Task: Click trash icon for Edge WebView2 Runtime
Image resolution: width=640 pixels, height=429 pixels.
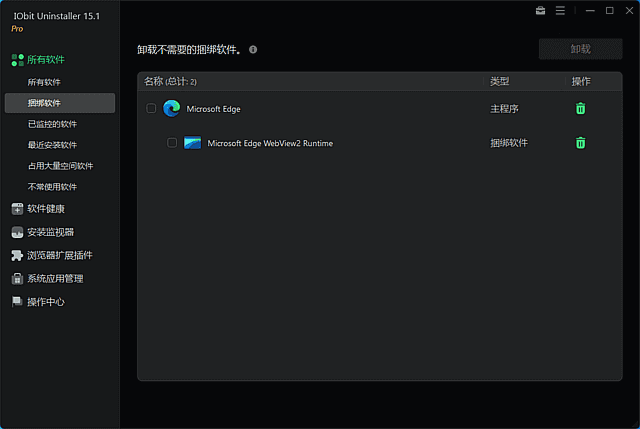Action: tap(581, 143)
